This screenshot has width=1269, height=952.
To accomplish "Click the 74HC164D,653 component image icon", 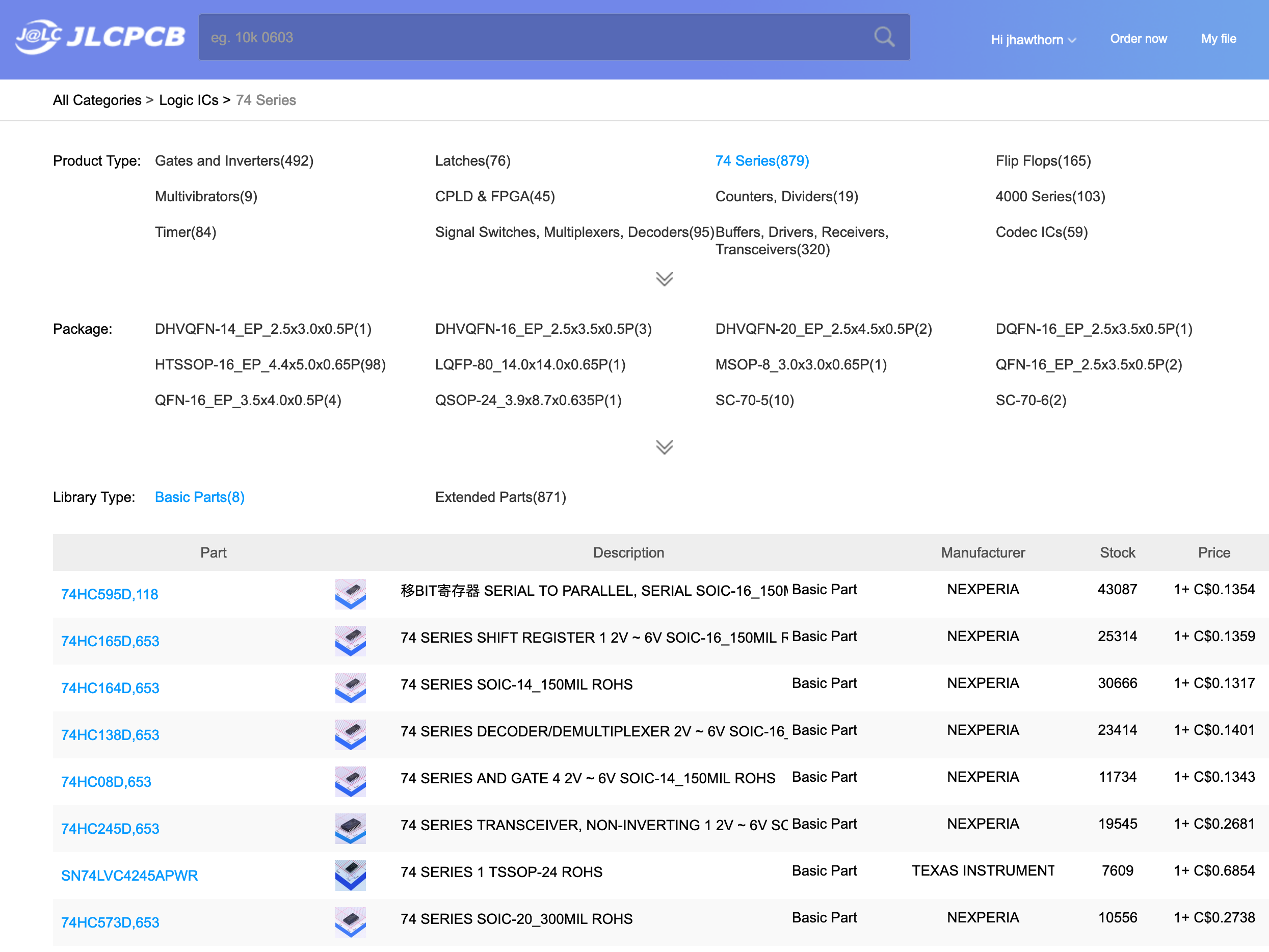I will [350, 687].
